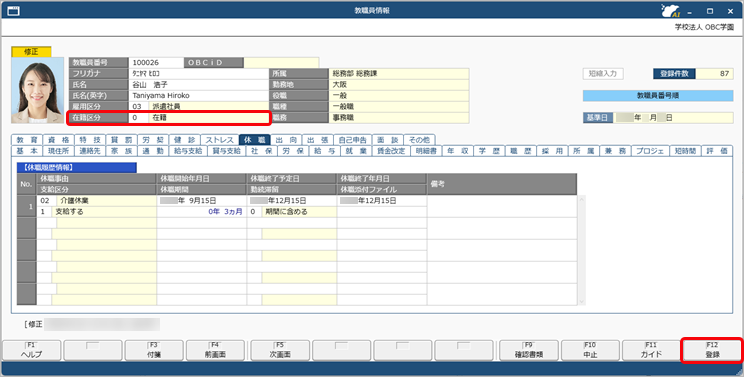Select the 健診 tab

pos(184,140)
